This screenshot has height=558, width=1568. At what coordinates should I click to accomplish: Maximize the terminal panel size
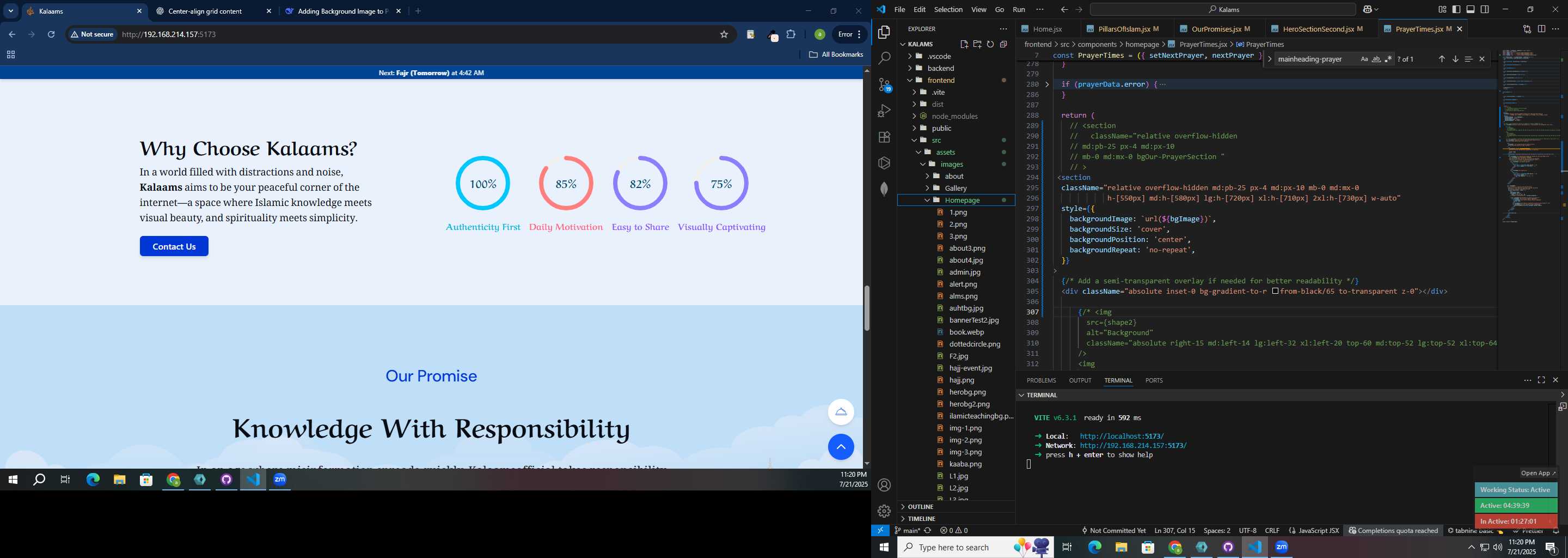(x=1541, y=380)
